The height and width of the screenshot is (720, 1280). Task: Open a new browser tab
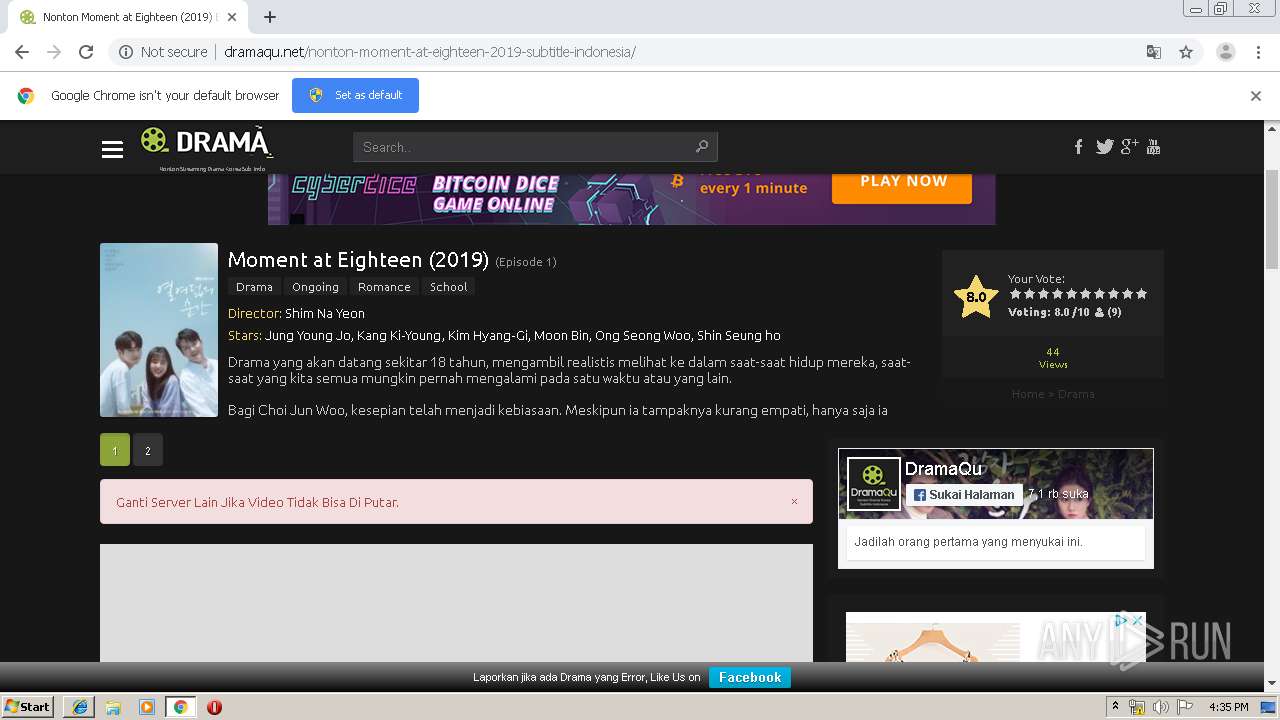[x=270, y=17]
